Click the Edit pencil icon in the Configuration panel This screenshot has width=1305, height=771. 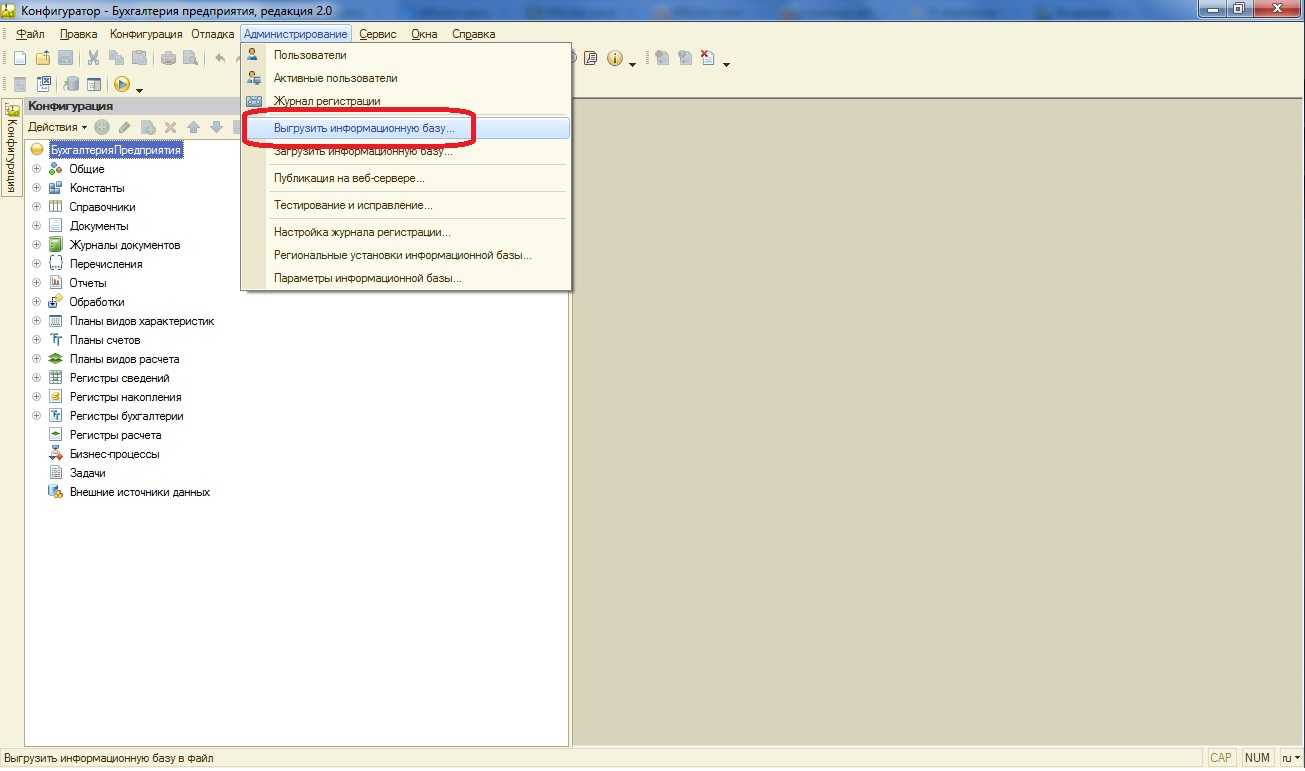coord(125,127)
